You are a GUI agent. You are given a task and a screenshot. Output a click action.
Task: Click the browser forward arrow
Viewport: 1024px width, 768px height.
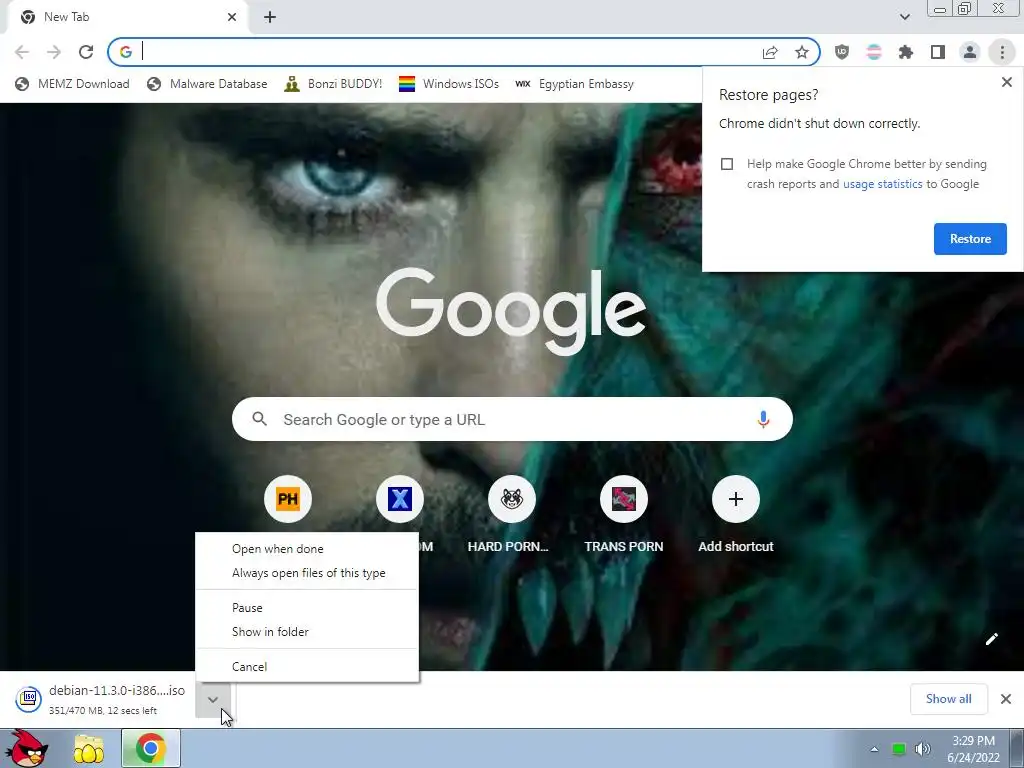54,52
